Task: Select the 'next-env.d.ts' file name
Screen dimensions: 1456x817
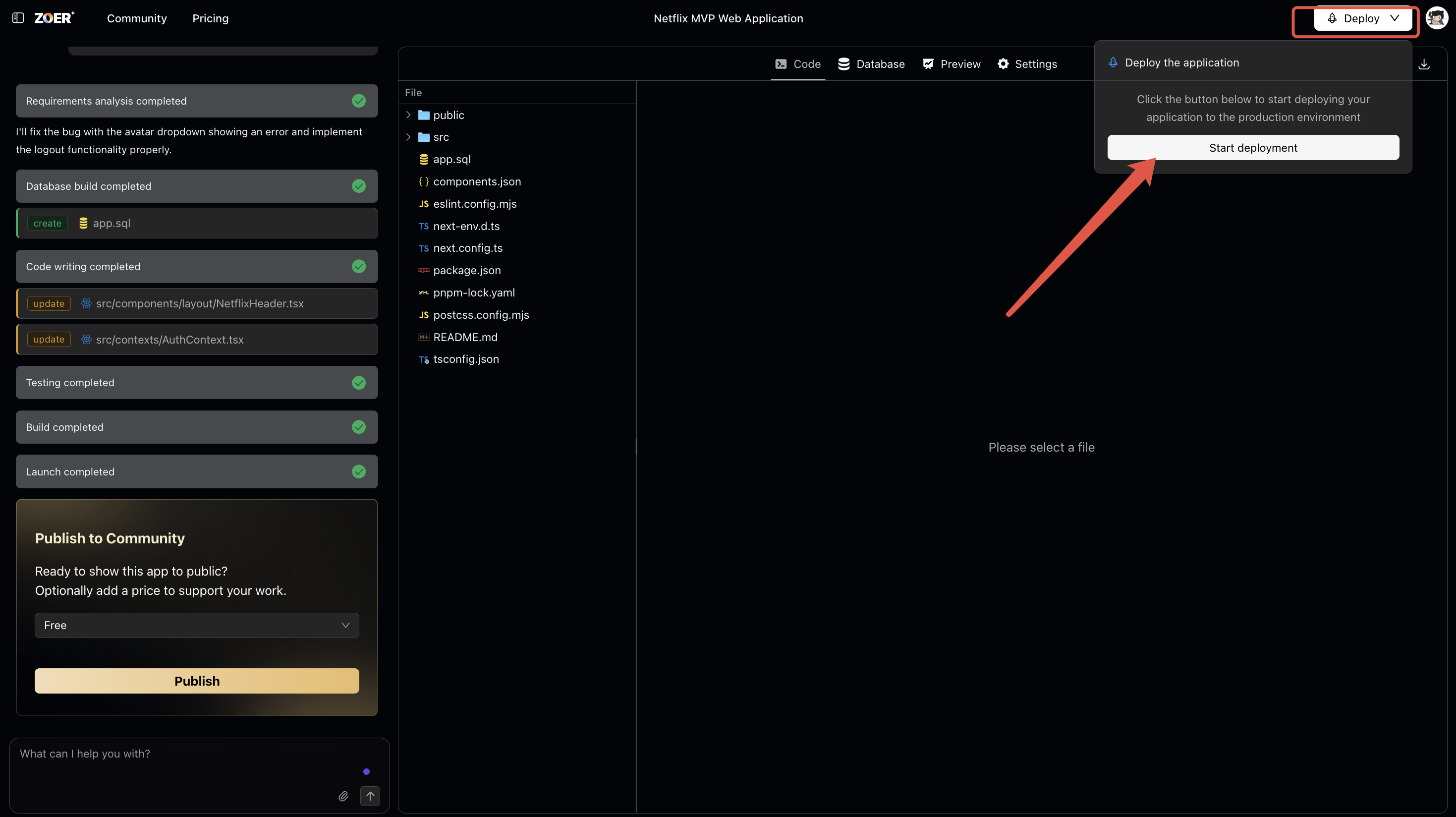Action: pyautogui.click(x=466, y=226)
